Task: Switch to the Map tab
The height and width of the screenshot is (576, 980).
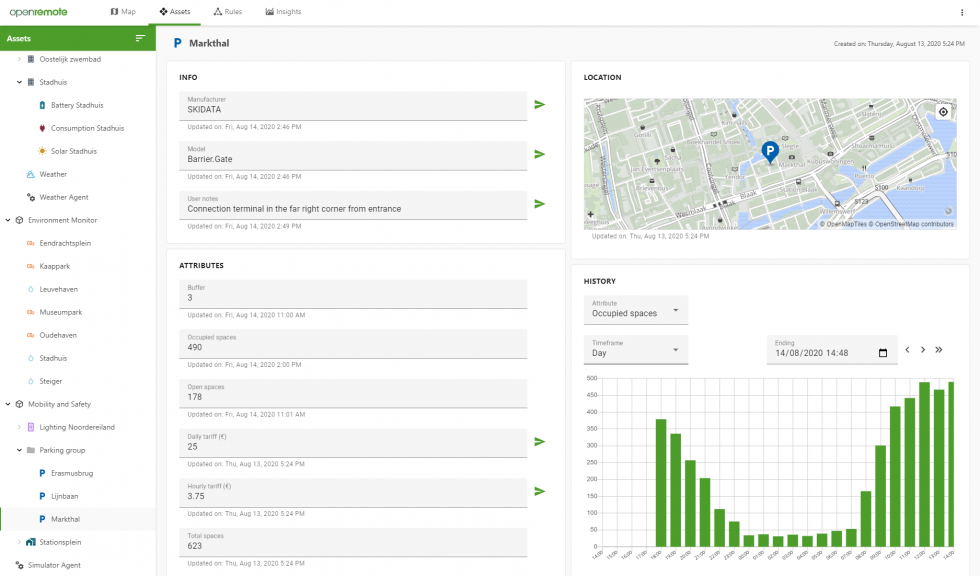Action: [122, 11]
